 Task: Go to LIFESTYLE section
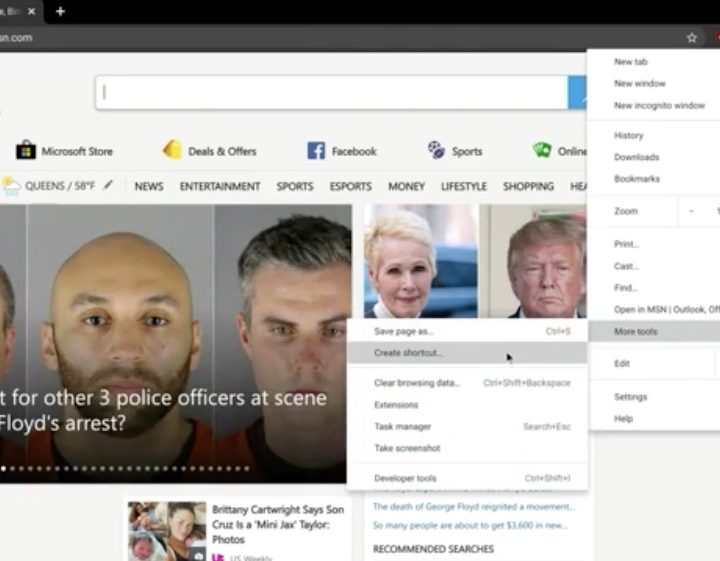click(x=464, y=186)
